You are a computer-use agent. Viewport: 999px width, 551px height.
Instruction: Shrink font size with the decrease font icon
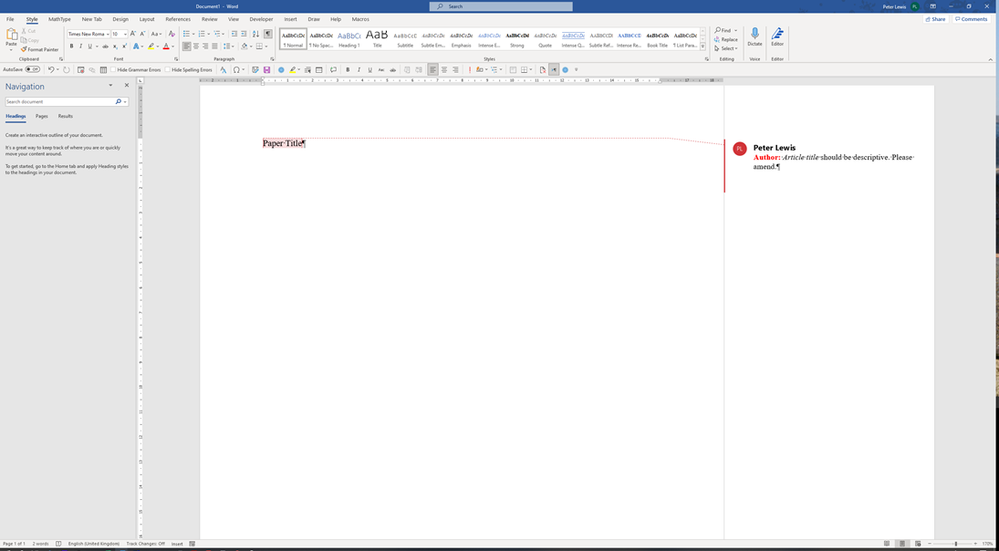coord(142,34)
